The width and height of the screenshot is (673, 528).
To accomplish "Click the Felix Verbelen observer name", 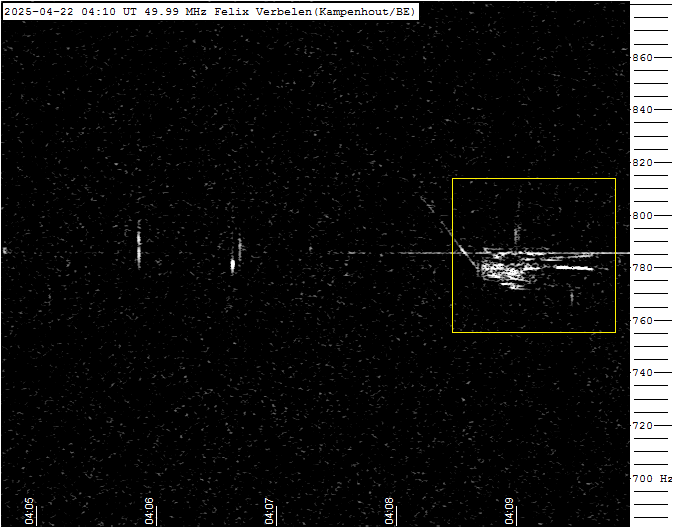I will pos(263,12).
